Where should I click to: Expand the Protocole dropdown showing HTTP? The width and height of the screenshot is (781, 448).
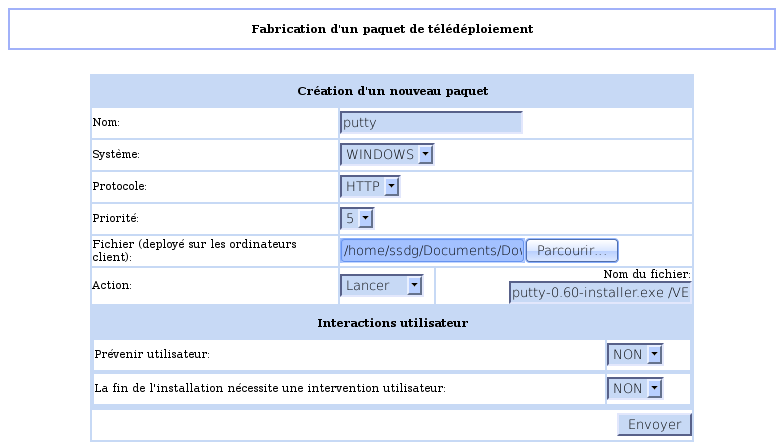click(370, 187)
